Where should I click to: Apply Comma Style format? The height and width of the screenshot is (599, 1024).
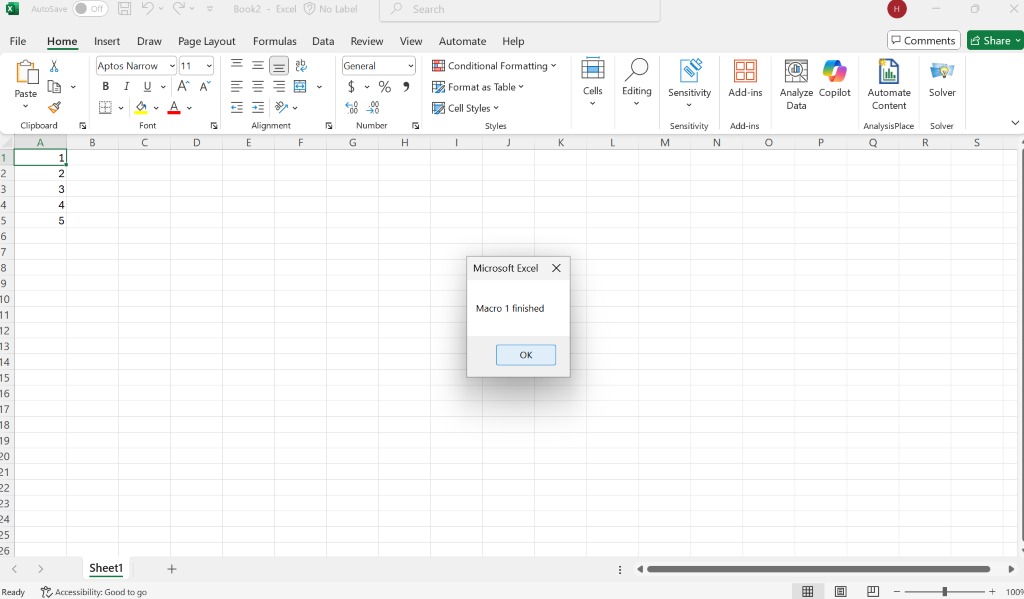[406, 86]
